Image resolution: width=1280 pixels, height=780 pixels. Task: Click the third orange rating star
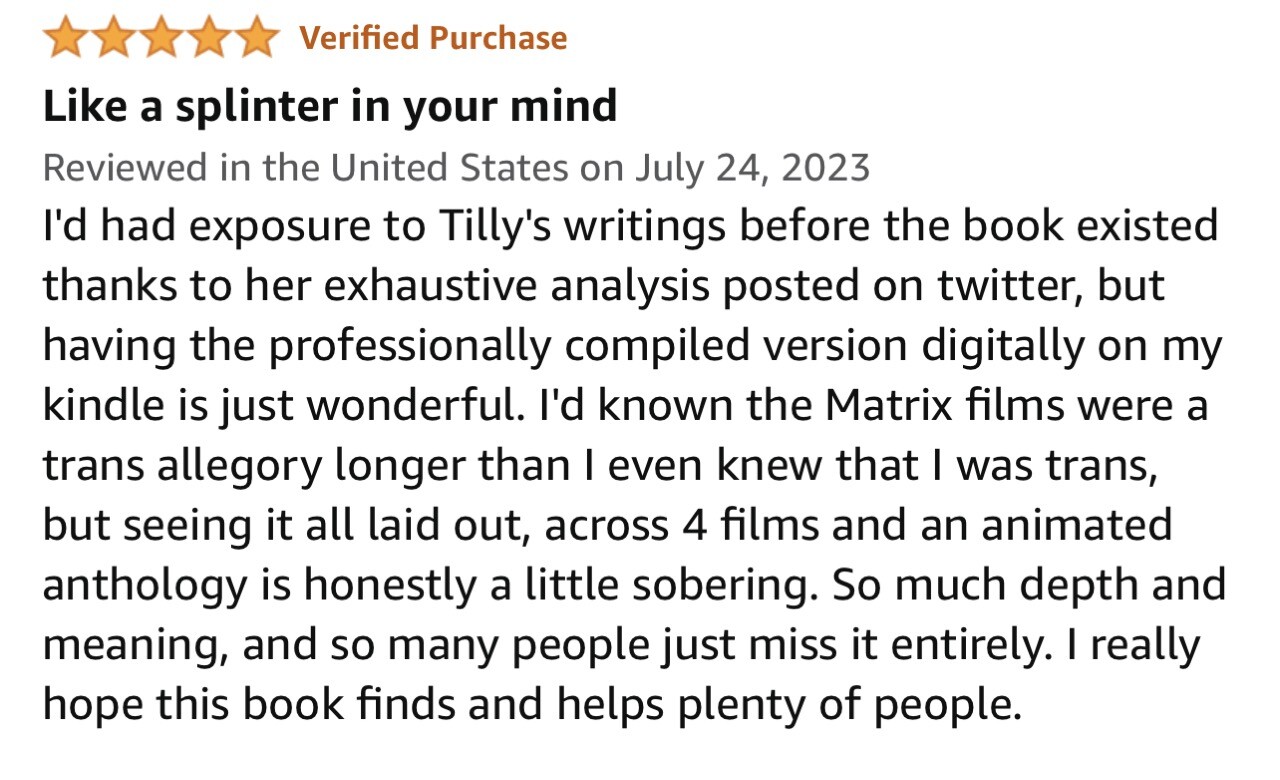pyautogui.click(x=160, y=38)
